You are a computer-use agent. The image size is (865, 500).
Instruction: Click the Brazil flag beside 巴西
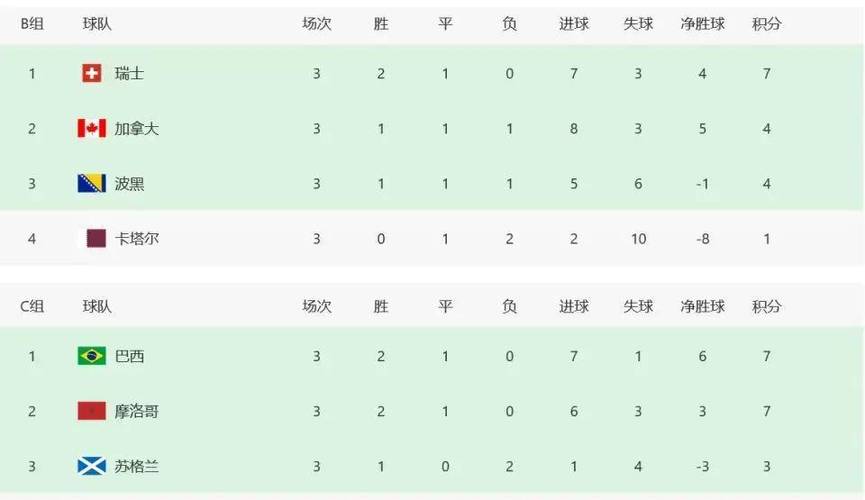click(x=92, y=356)
